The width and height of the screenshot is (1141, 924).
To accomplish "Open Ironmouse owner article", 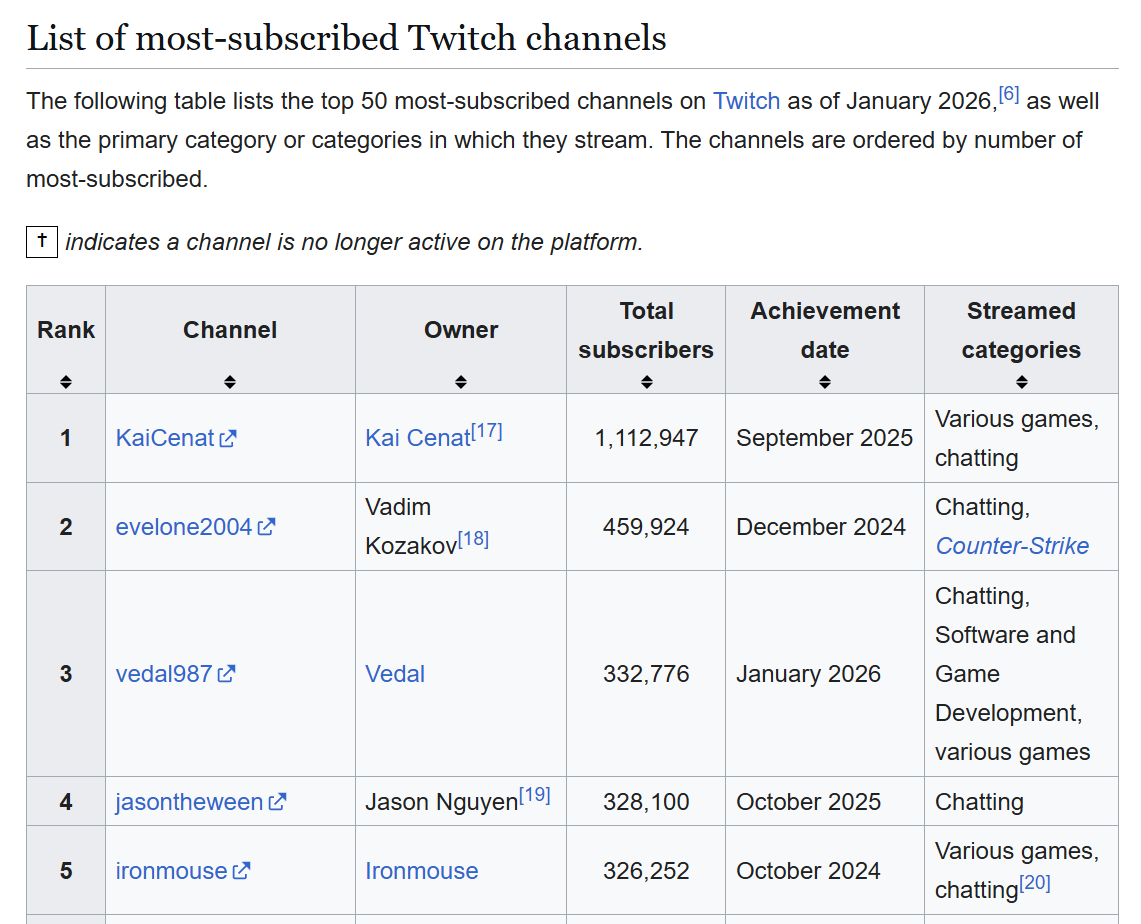I will [x=421, y=871].
